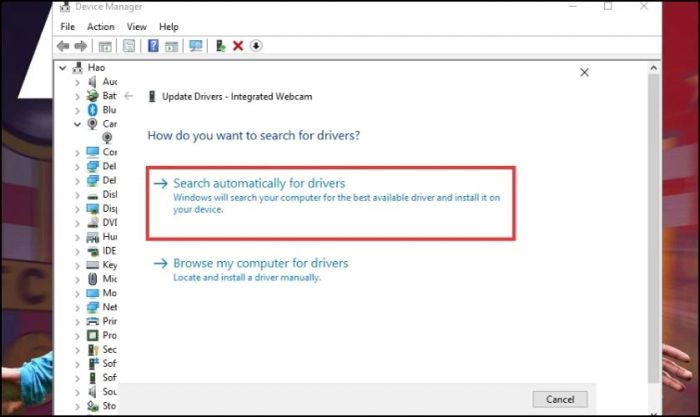Viewport: 700px width, 417px height.
Task: Select the Print queues icon
Action: point(92,321)
